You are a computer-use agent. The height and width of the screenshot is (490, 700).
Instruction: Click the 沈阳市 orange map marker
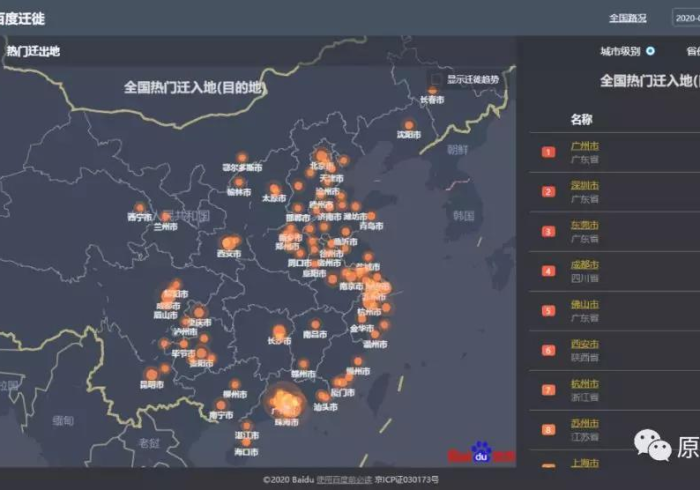(408, 125)
